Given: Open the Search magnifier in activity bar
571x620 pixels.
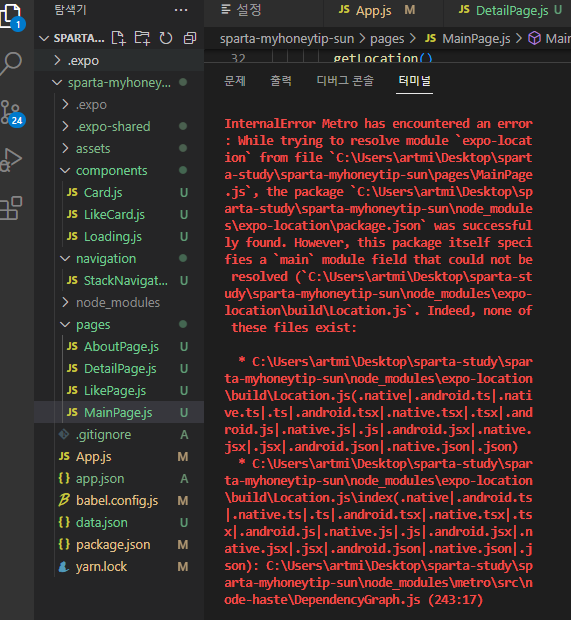Looking at the screenshot, I should click(11, 63).
